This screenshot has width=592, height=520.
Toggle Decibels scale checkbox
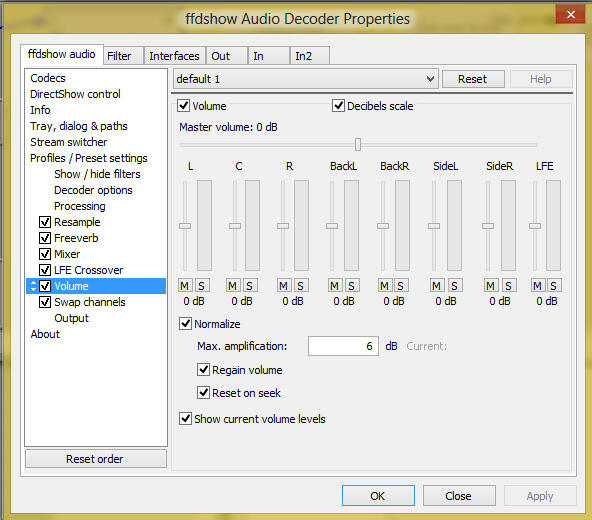pyautogui.click(x=338, y=106)
